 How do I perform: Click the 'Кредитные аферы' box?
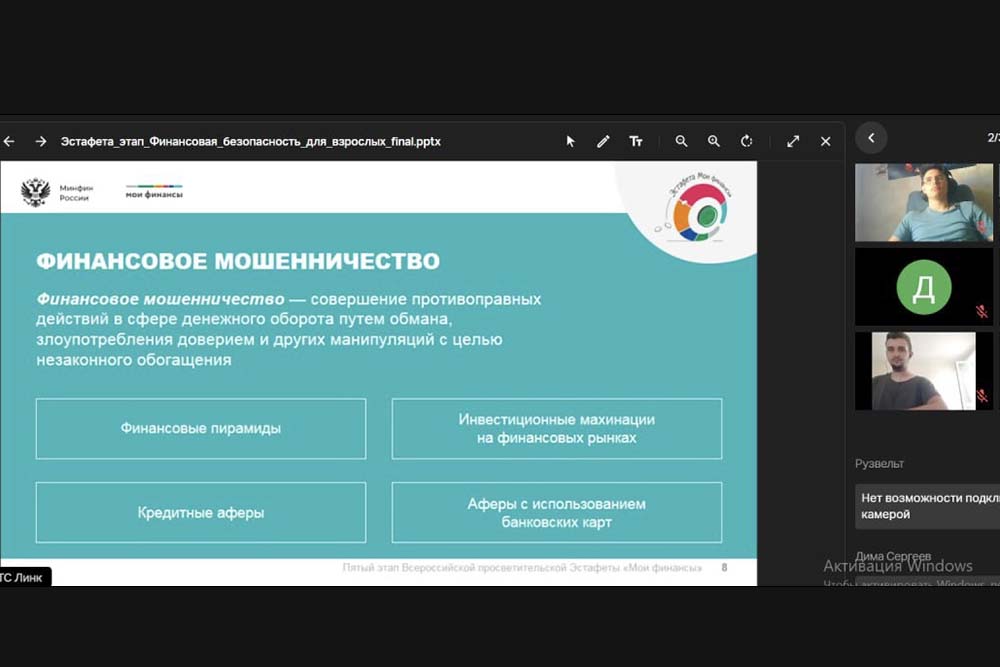(201, 513)
